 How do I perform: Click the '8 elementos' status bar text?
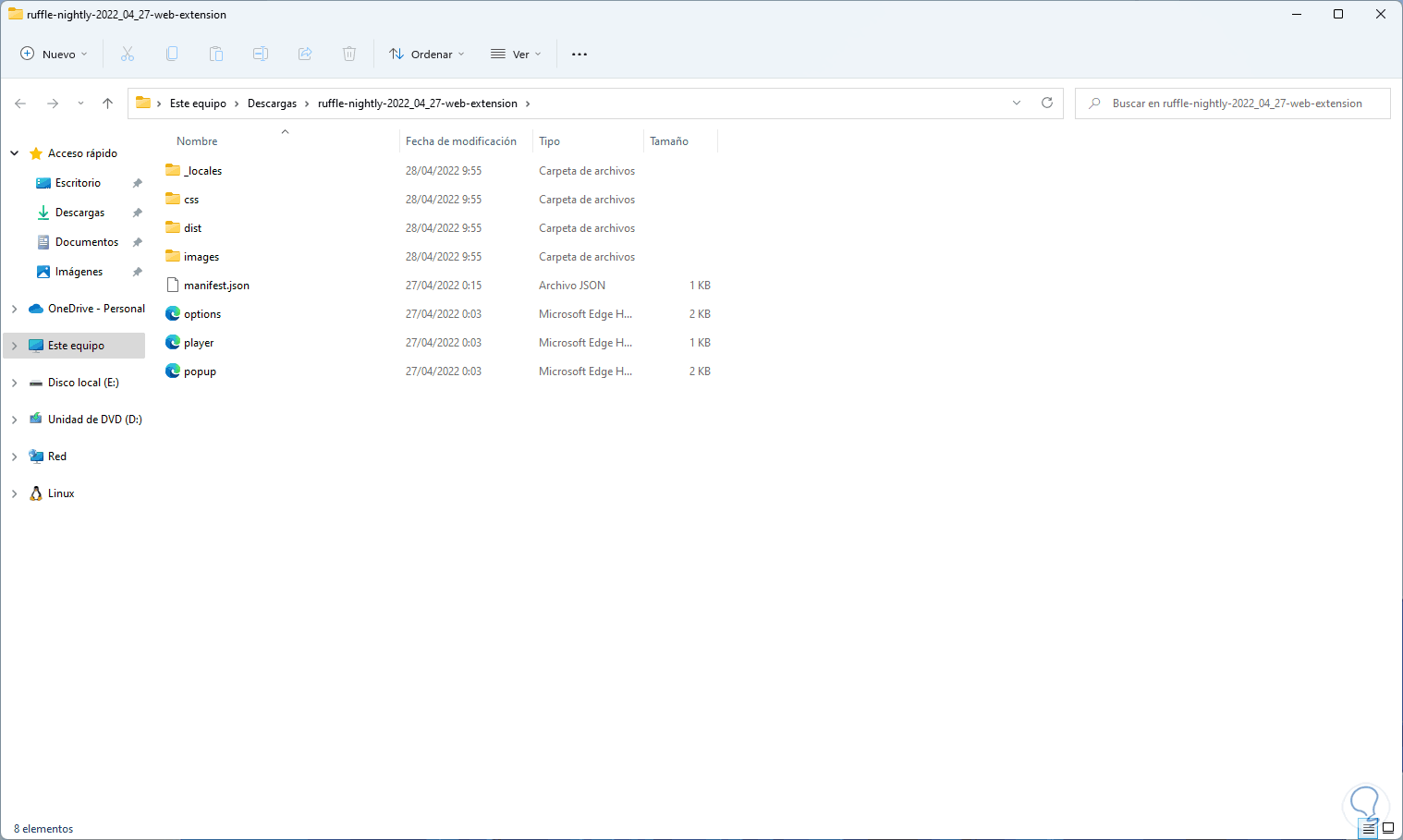(43, 829)
